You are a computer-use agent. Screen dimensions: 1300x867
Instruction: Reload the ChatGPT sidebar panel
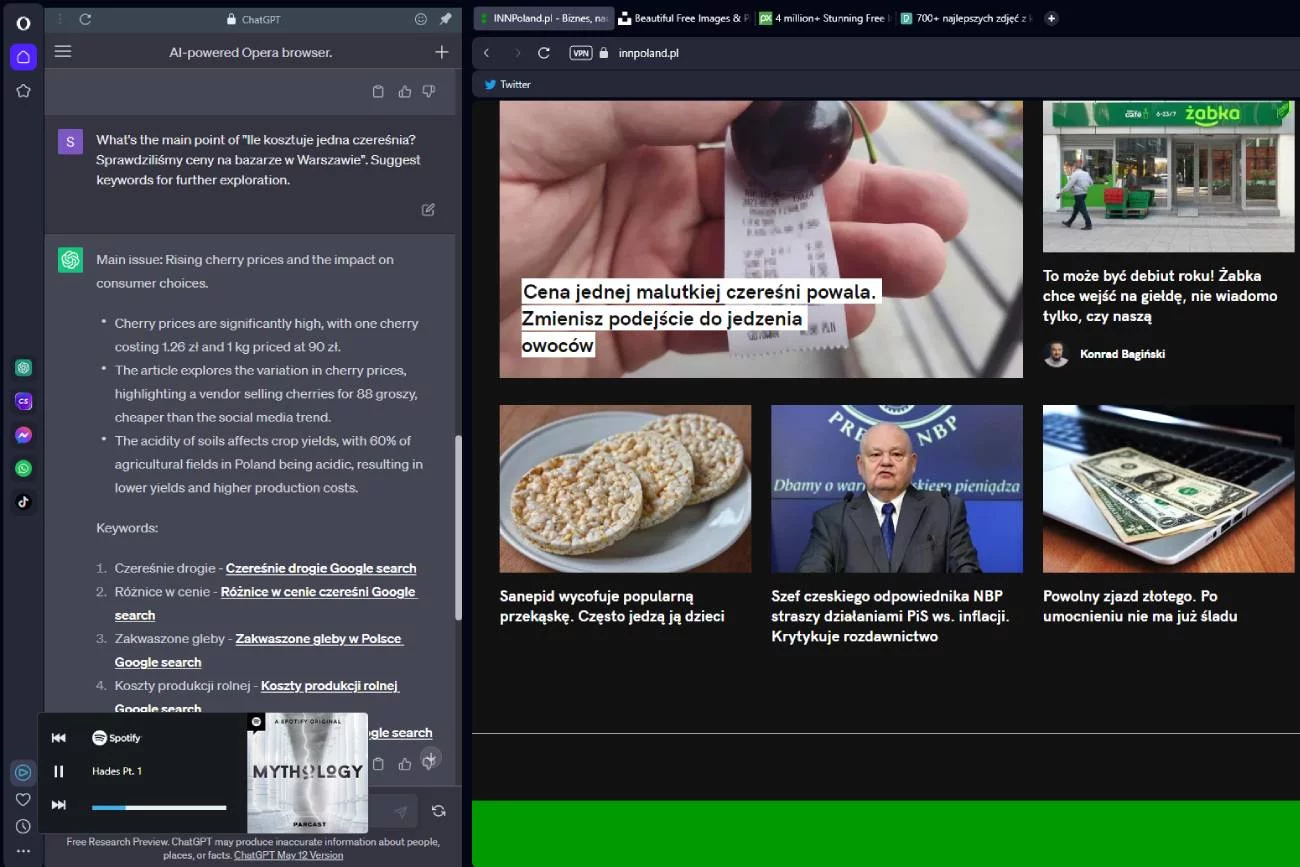click(x=85, y=19)
